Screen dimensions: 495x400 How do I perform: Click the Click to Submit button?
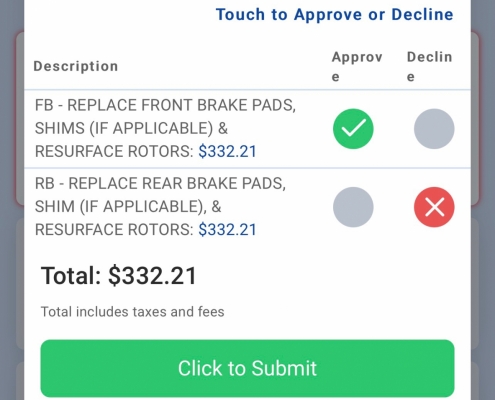point(247,368)
